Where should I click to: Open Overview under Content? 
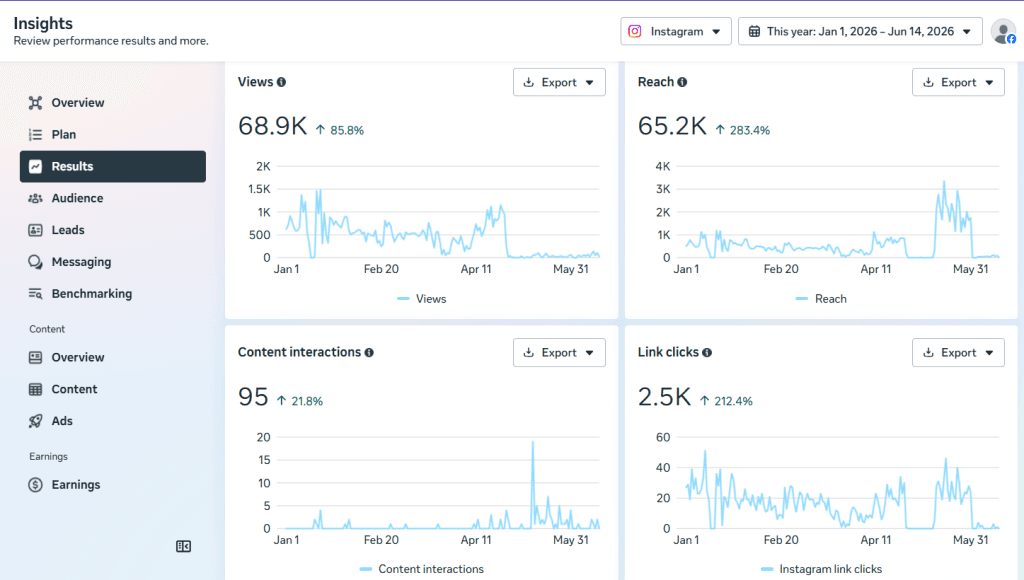pos(113,357)
